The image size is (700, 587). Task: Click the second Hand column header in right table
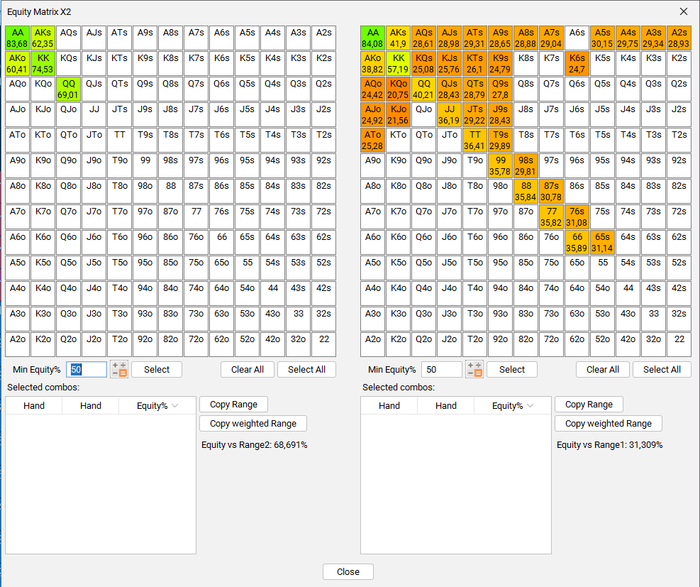[x=446, y=406]
